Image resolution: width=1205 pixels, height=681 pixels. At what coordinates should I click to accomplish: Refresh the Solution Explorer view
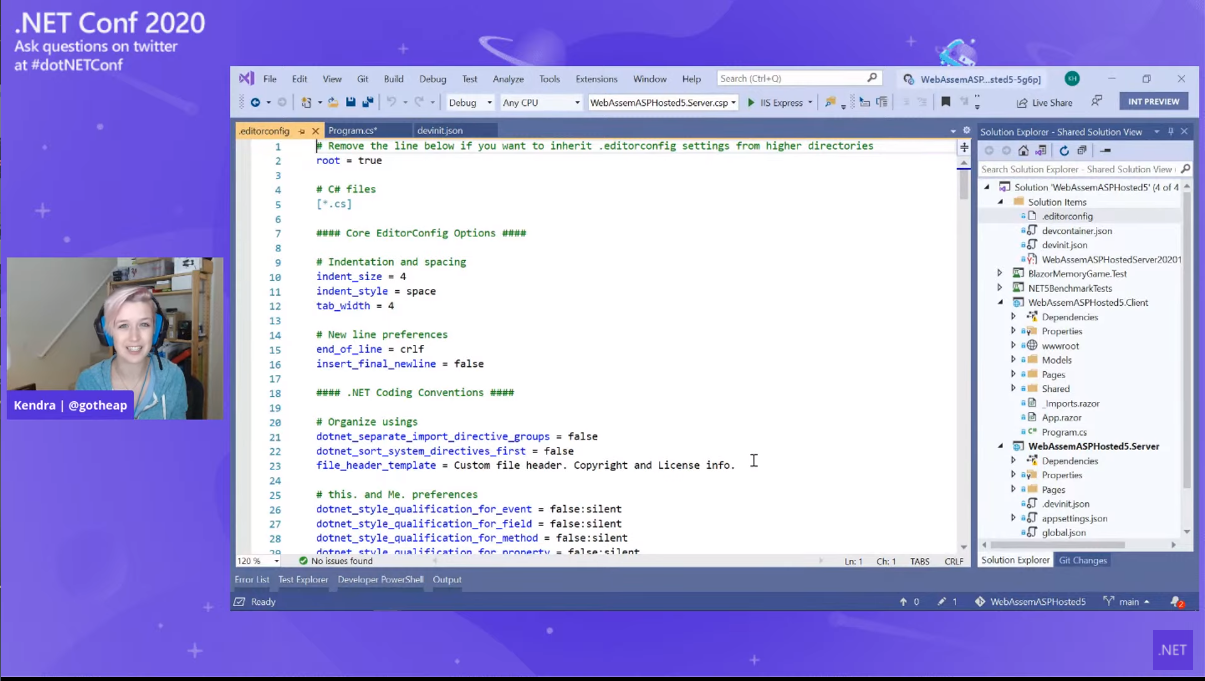tap(1064, 151)
